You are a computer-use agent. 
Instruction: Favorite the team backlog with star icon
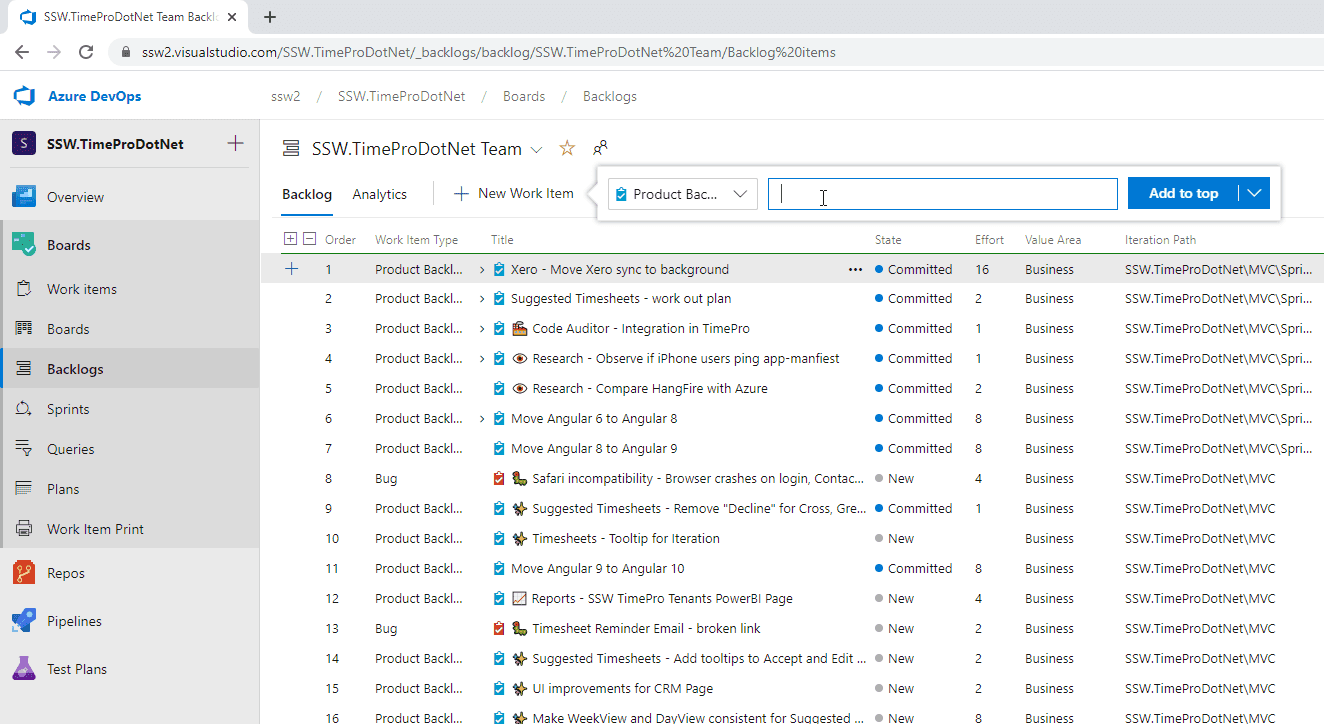pyautogui.click(x=567, y=149)
